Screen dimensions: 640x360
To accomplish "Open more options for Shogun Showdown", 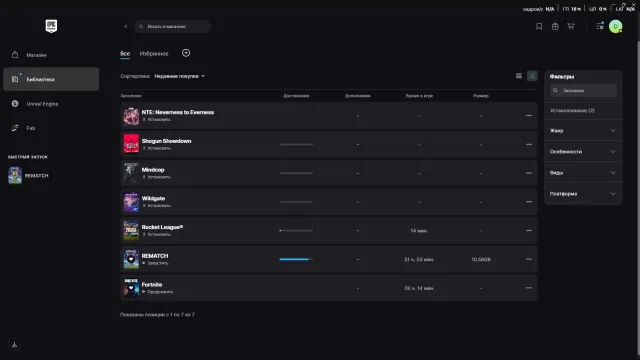I will (529, 144).
